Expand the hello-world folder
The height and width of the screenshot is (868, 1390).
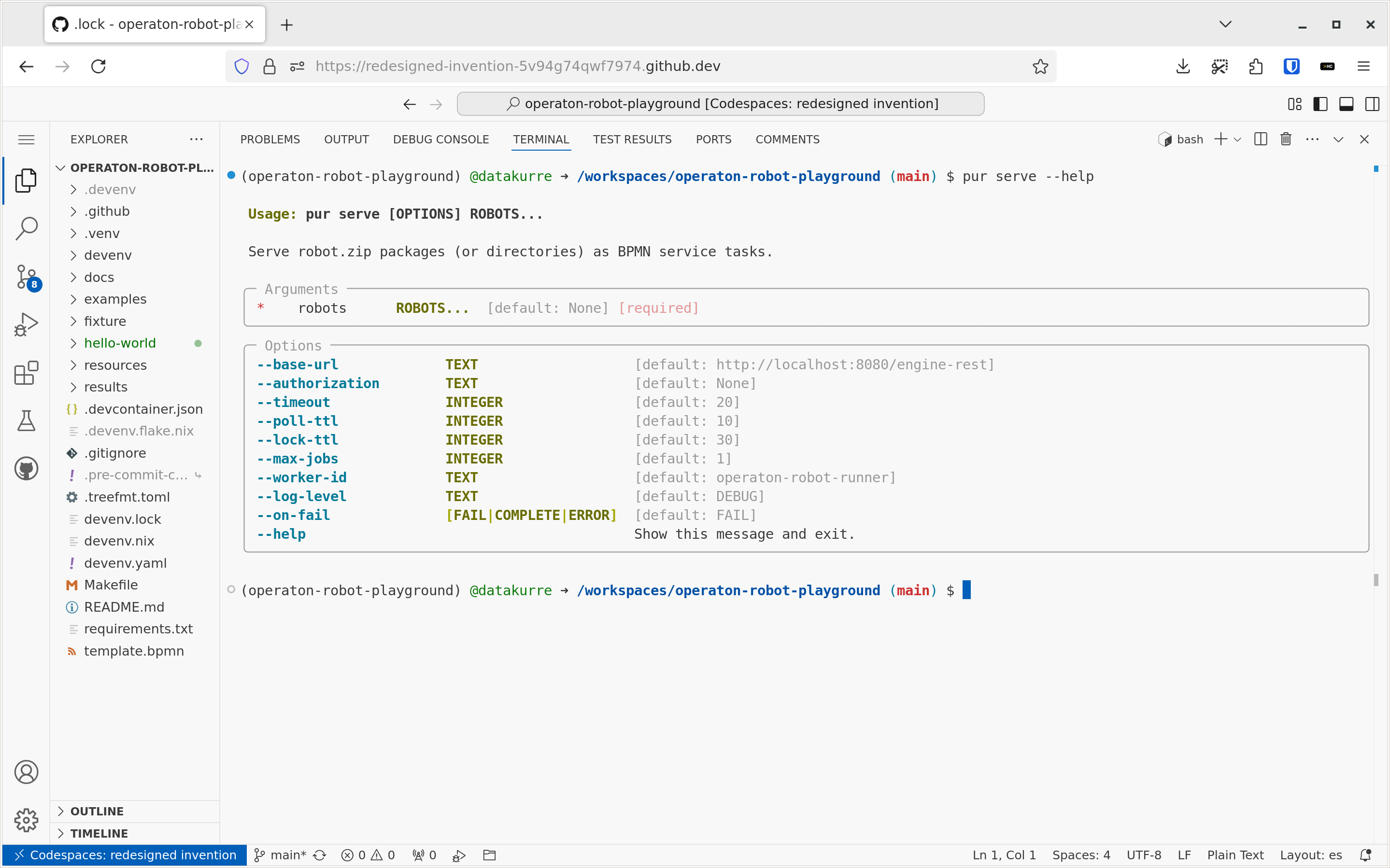coord(135,343)
